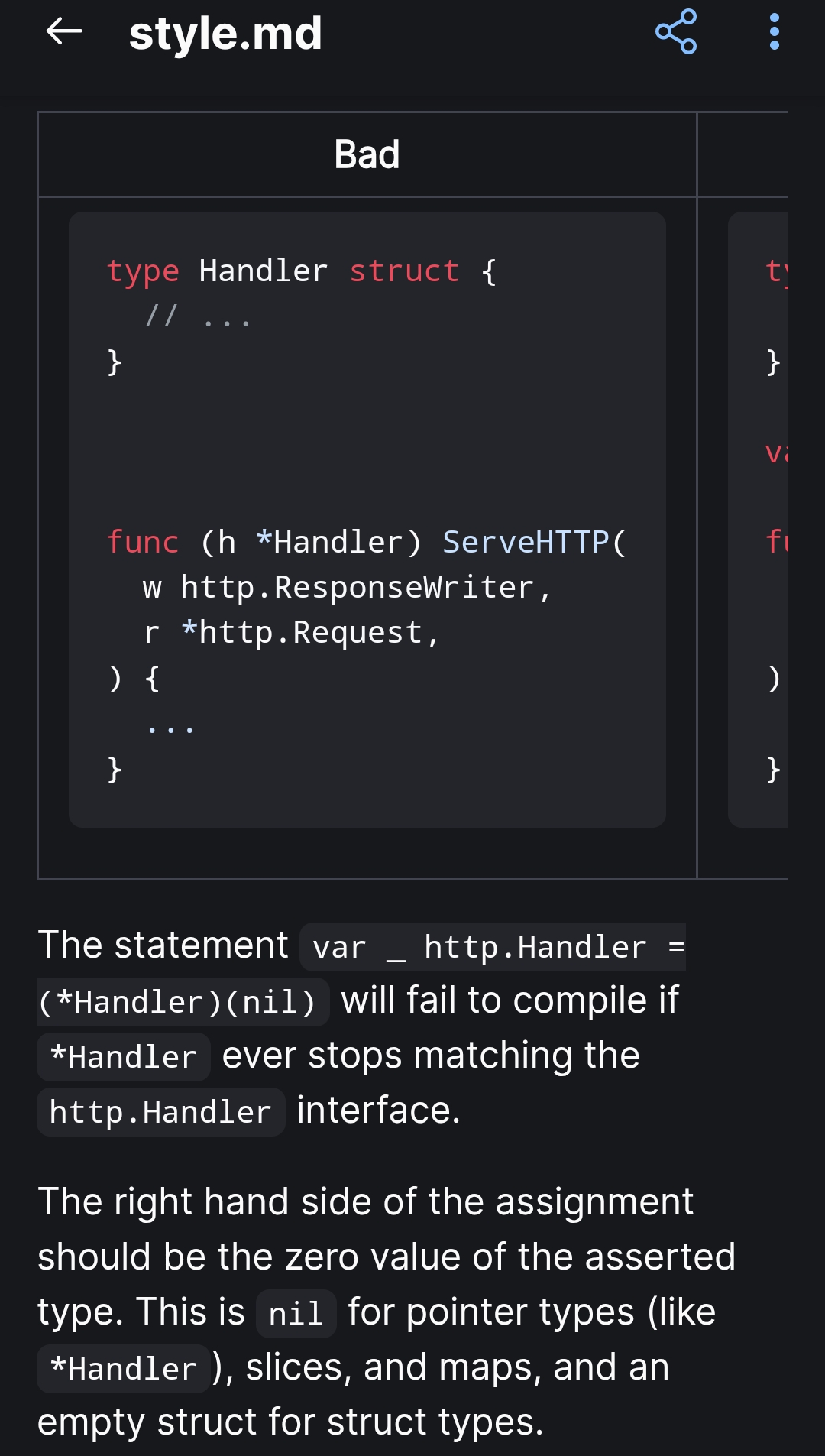Tap the inline code var _ http.Handler

click(x=493, y=947)
